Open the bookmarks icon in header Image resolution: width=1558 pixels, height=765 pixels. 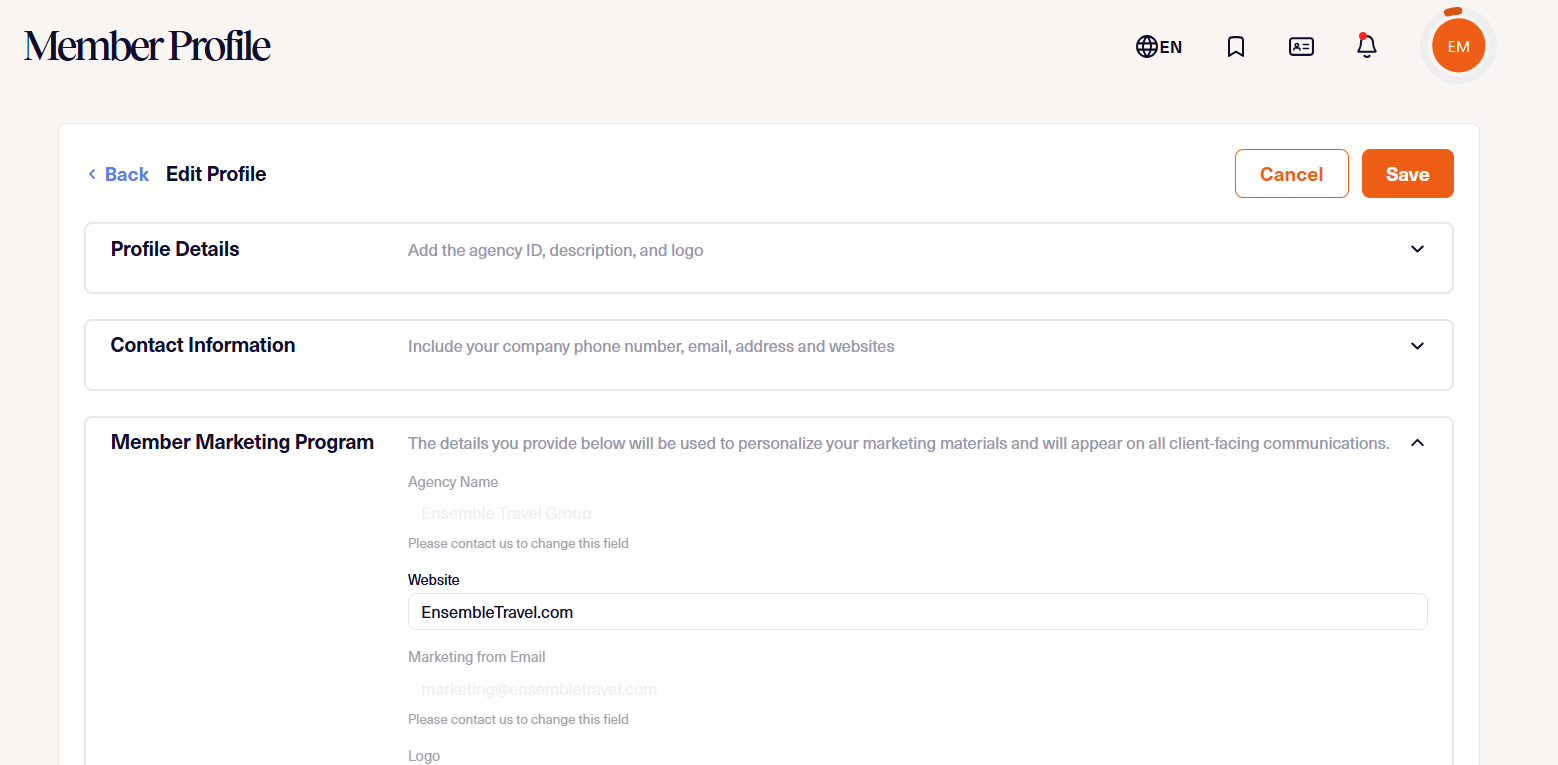tap(1236, 47)
